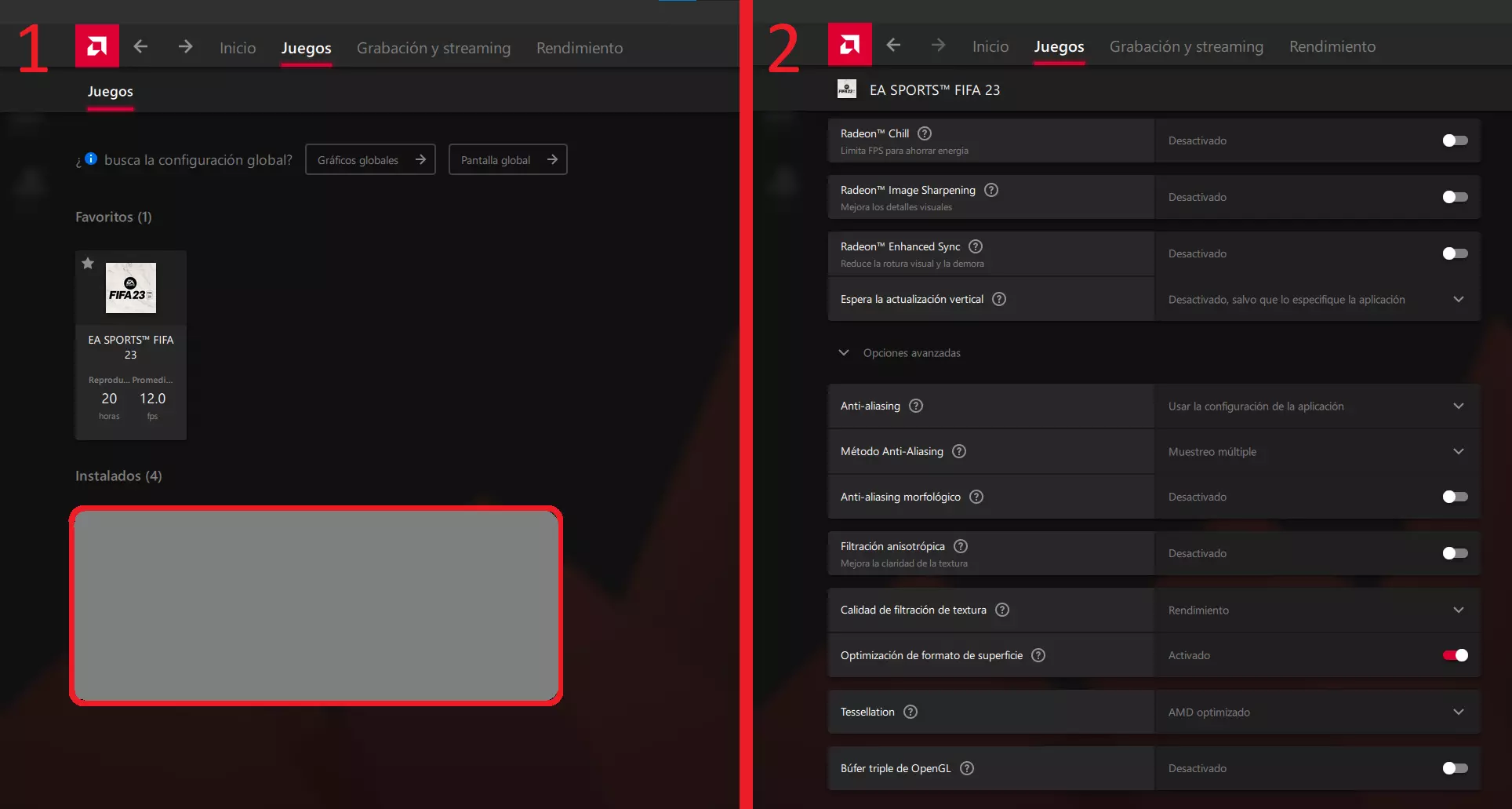The image size is (1512, 809).
Task: Go forward using the arrow on the FIFA 23 settings screen
Action: coord(938,46)
